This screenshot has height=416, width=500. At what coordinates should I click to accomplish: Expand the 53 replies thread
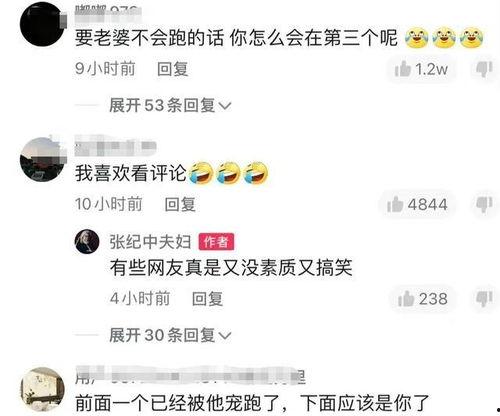pos(170,105)
